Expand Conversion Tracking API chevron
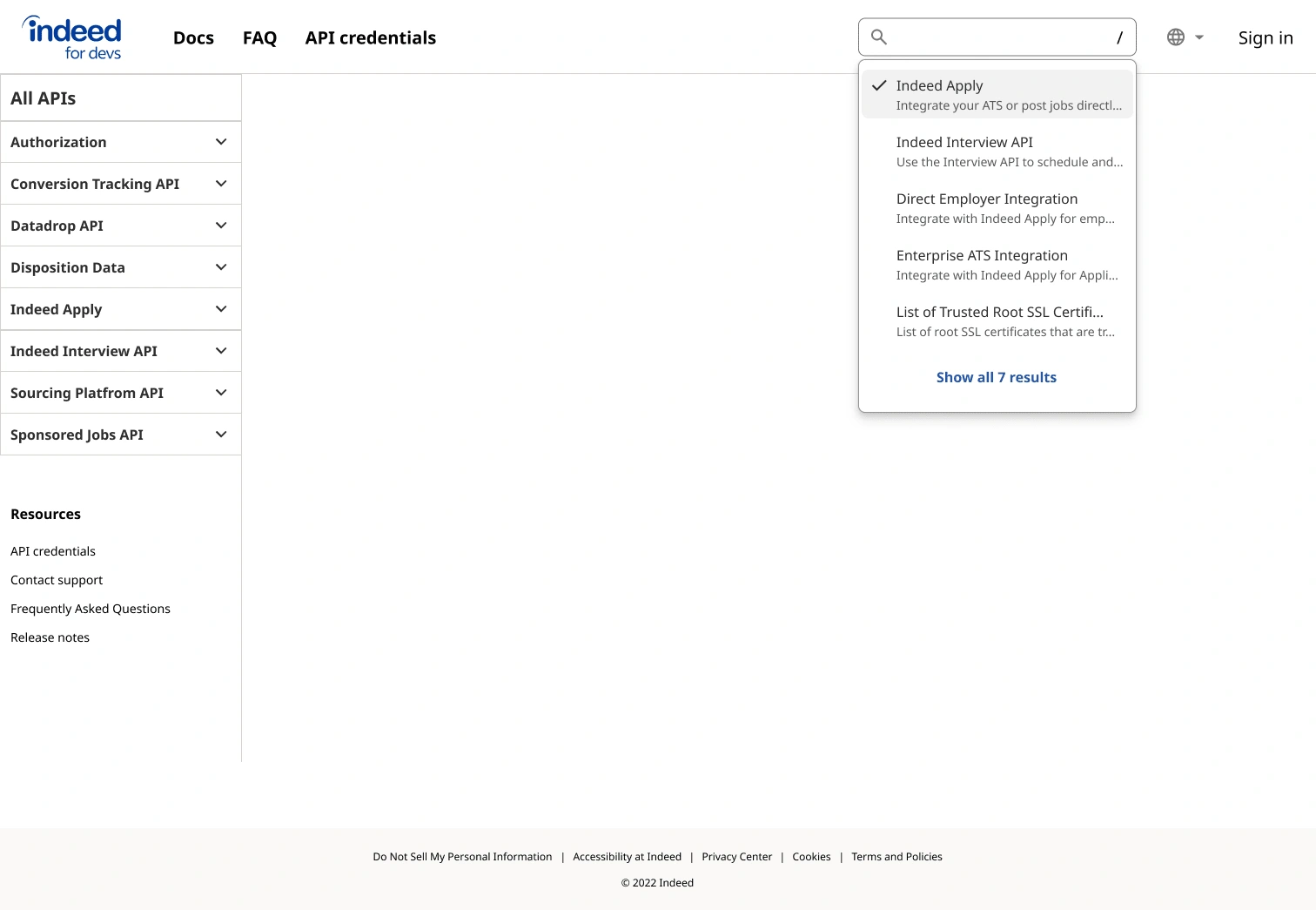Image resolution: width=1316 pixels, height=910 pixels. click(221, 184)
